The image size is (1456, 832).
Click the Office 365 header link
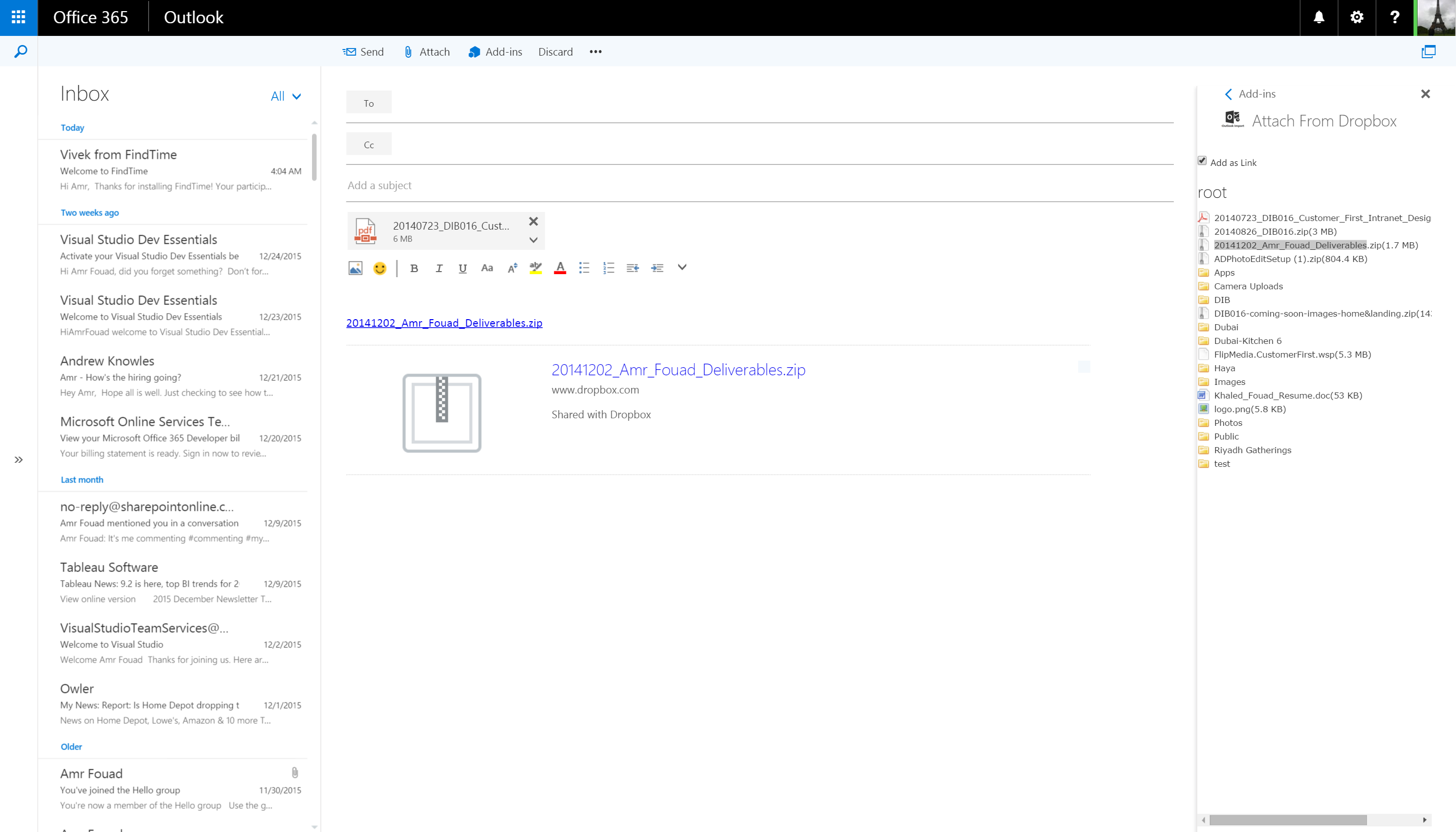click(90, 17)
